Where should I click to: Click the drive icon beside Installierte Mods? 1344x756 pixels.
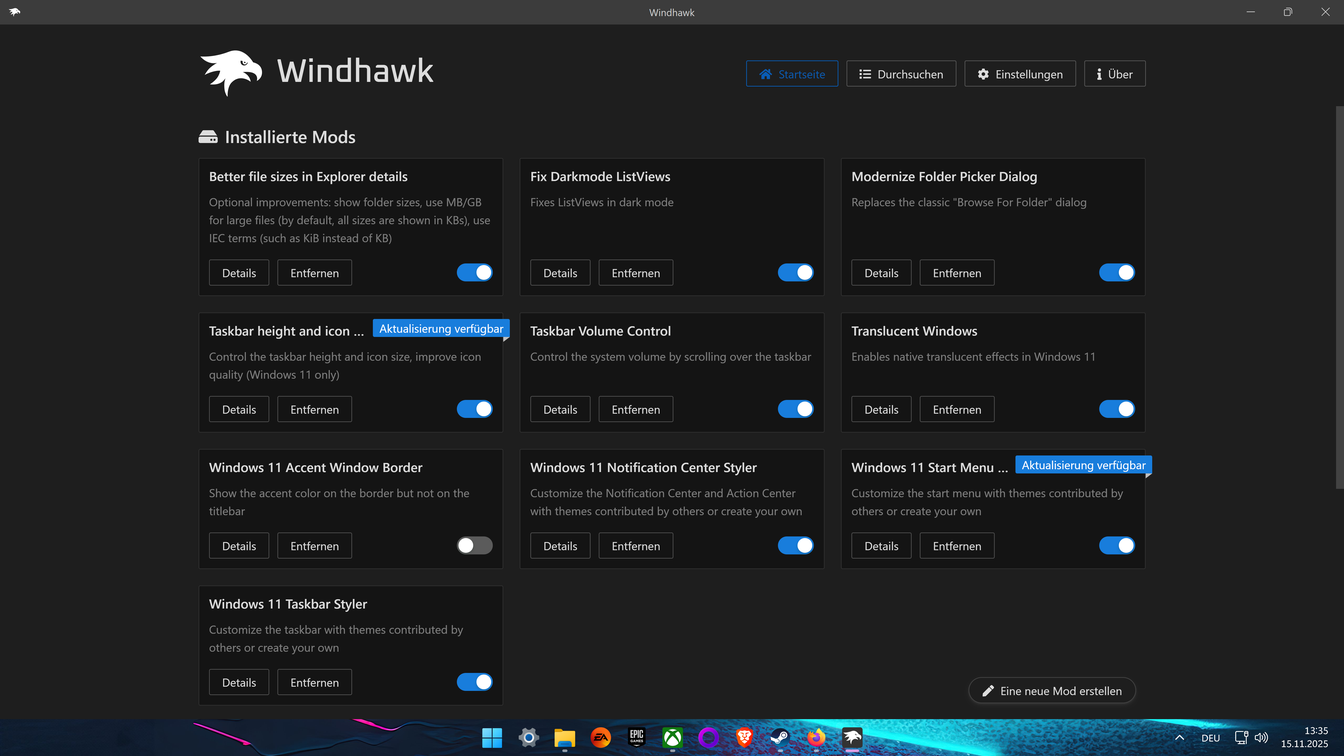coord(208,137)
